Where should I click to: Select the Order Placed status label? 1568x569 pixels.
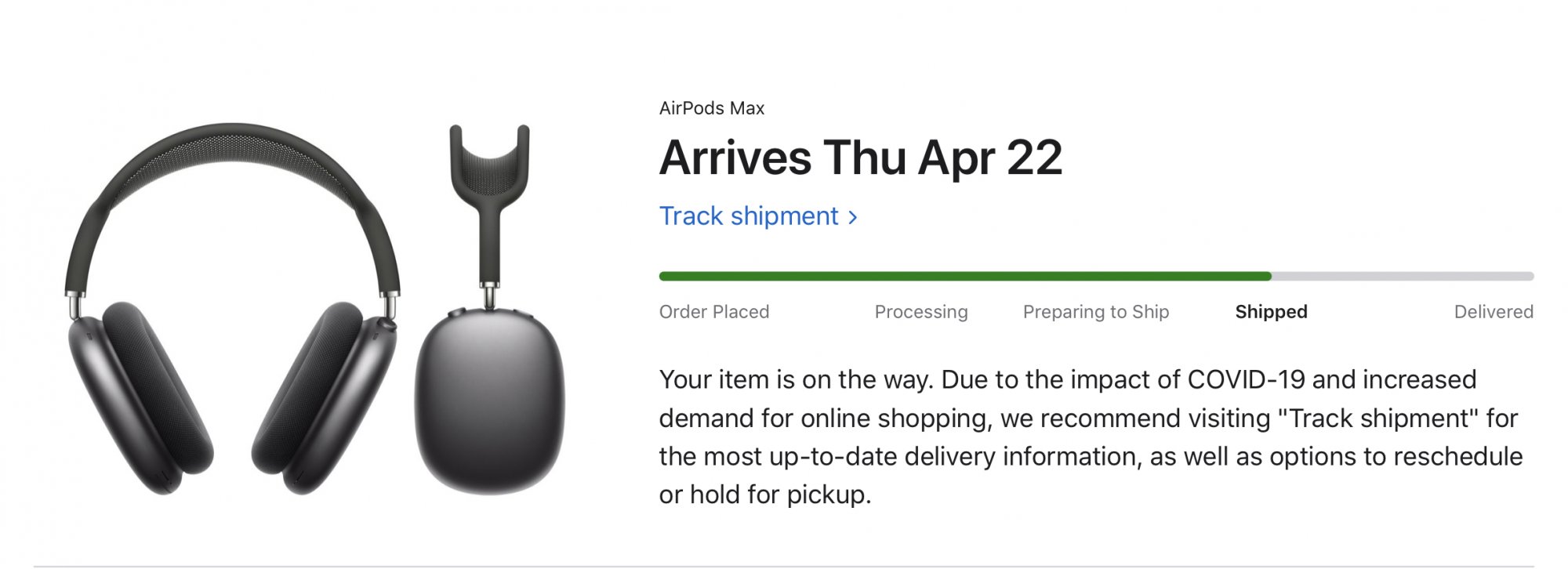tap(714, 312)
